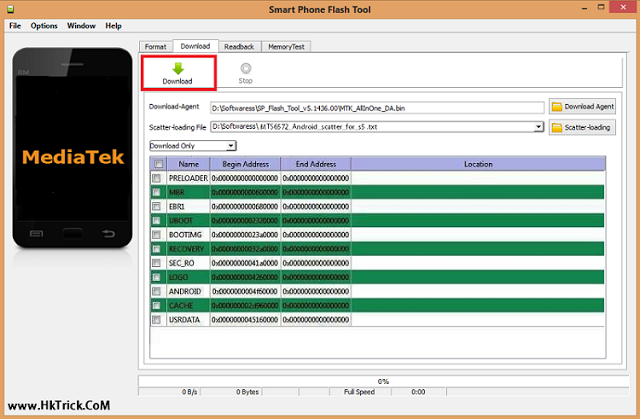Click the Location column header

point(478,164)
